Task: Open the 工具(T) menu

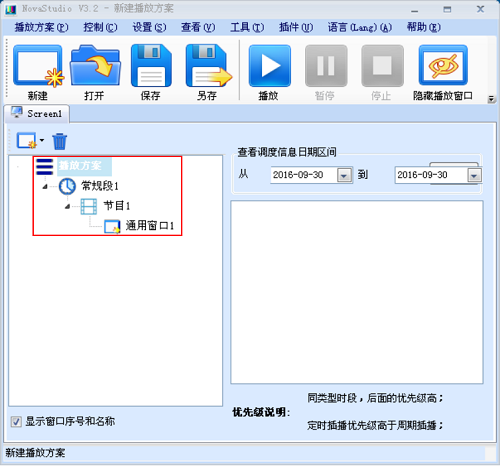Action: coord(247,27)
